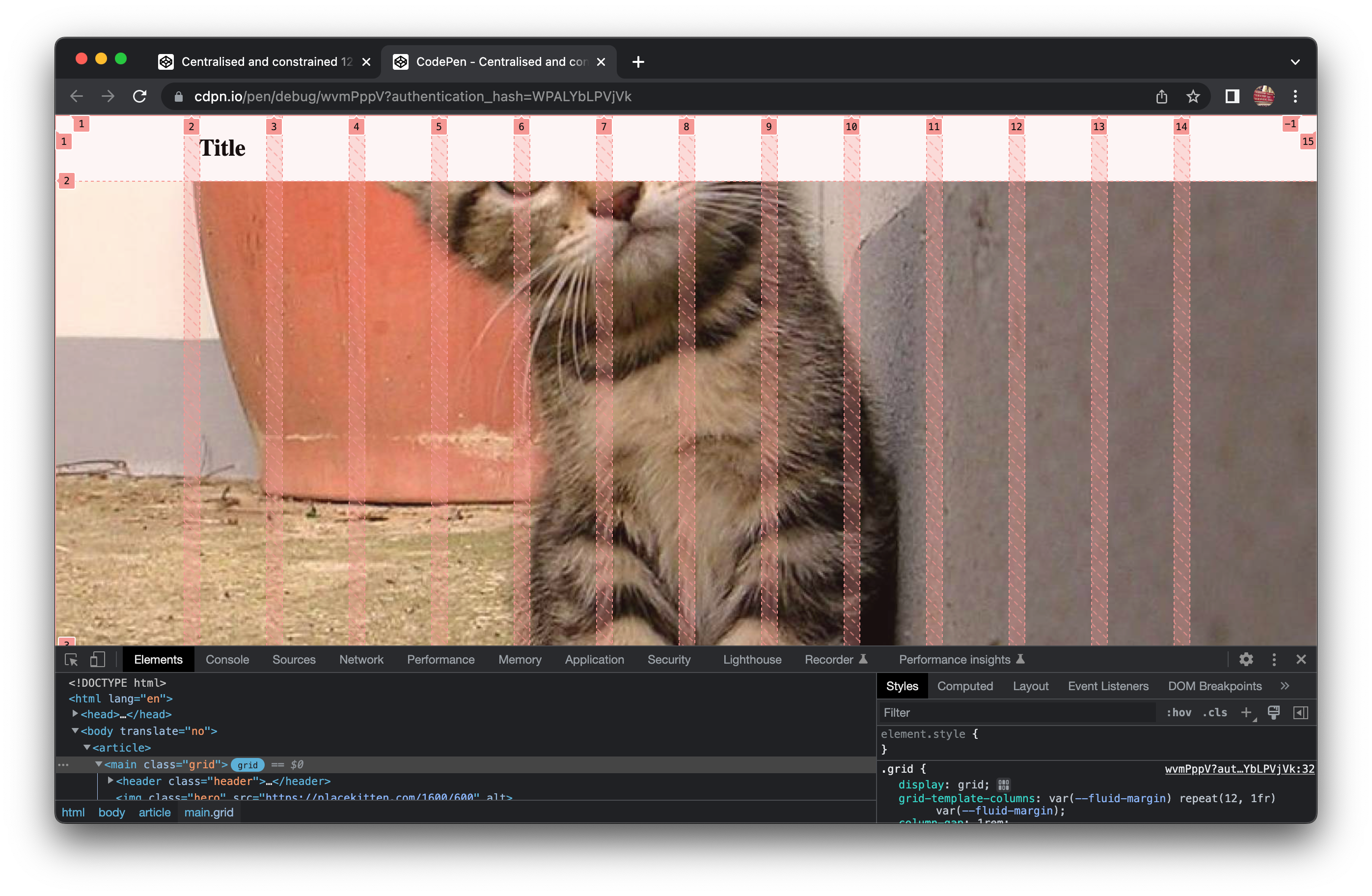
Task: Click the computed styles sidebar icon
Action: click(1300, 713)
